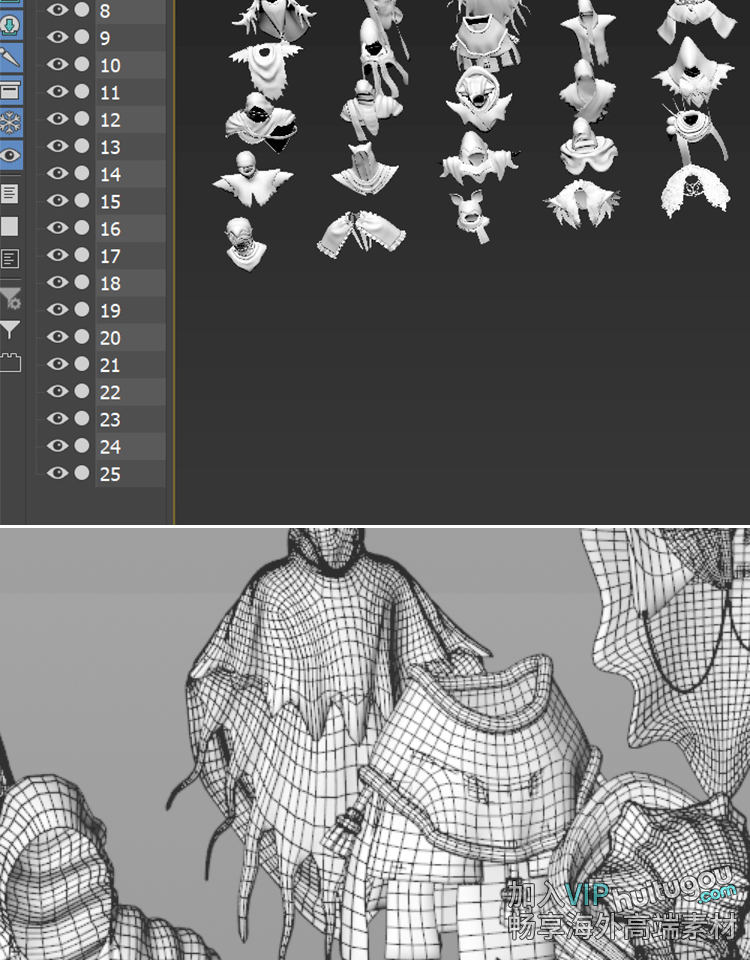
Task: Hide object 23 using the eye icon
Action: pyautogui.click(x=58, y=418)
